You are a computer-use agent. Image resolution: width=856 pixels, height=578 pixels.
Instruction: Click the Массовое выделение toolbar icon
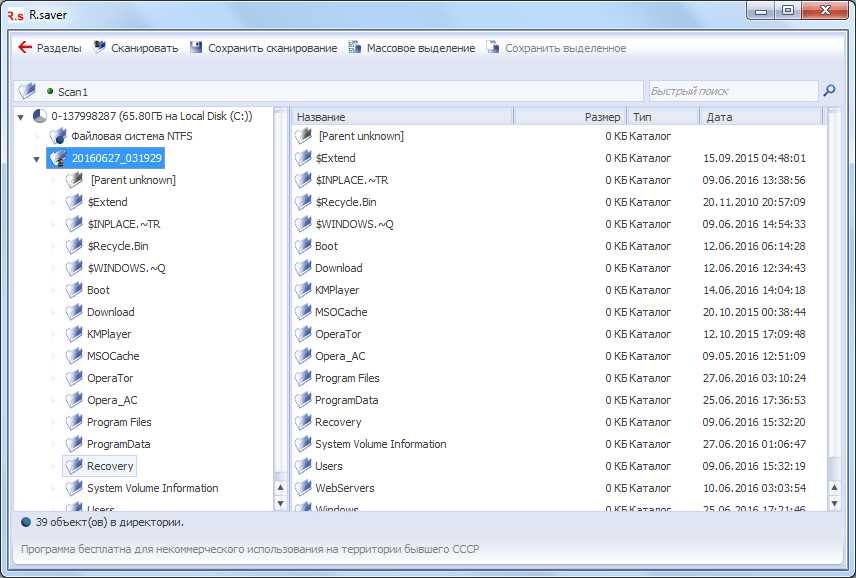coord(355,48)
